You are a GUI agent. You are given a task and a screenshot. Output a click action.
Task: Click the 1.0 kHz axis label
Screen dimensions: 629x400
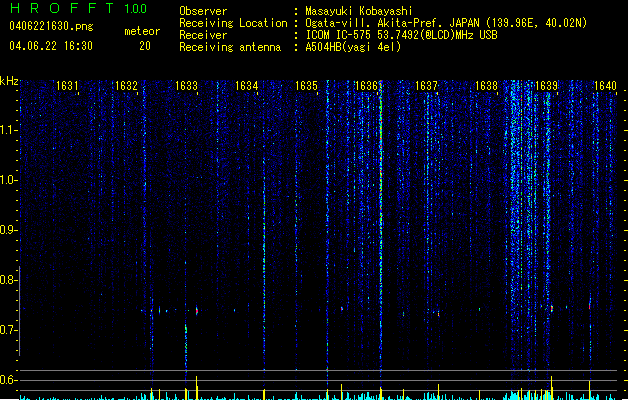point(7,180)
